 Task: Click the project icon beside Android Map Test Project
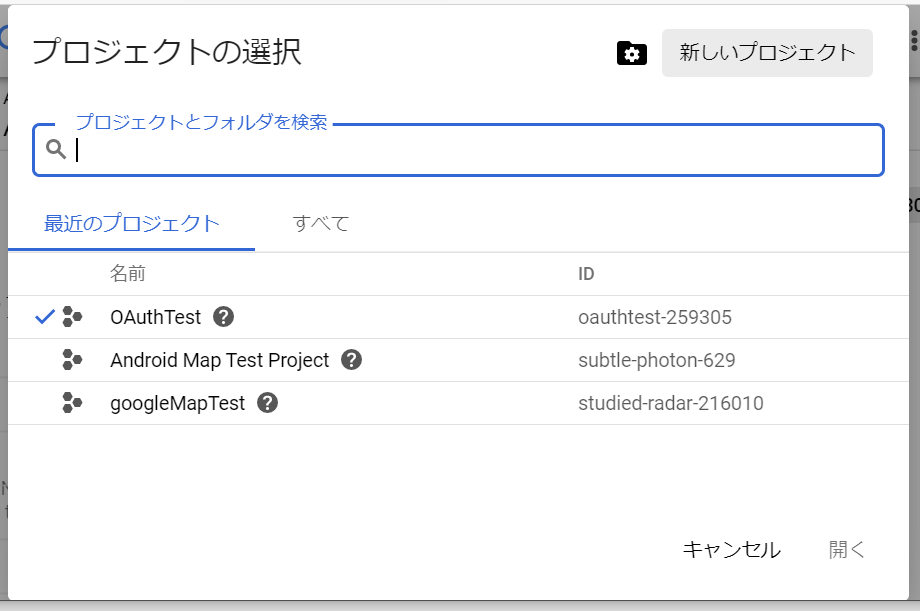[72, 360]
